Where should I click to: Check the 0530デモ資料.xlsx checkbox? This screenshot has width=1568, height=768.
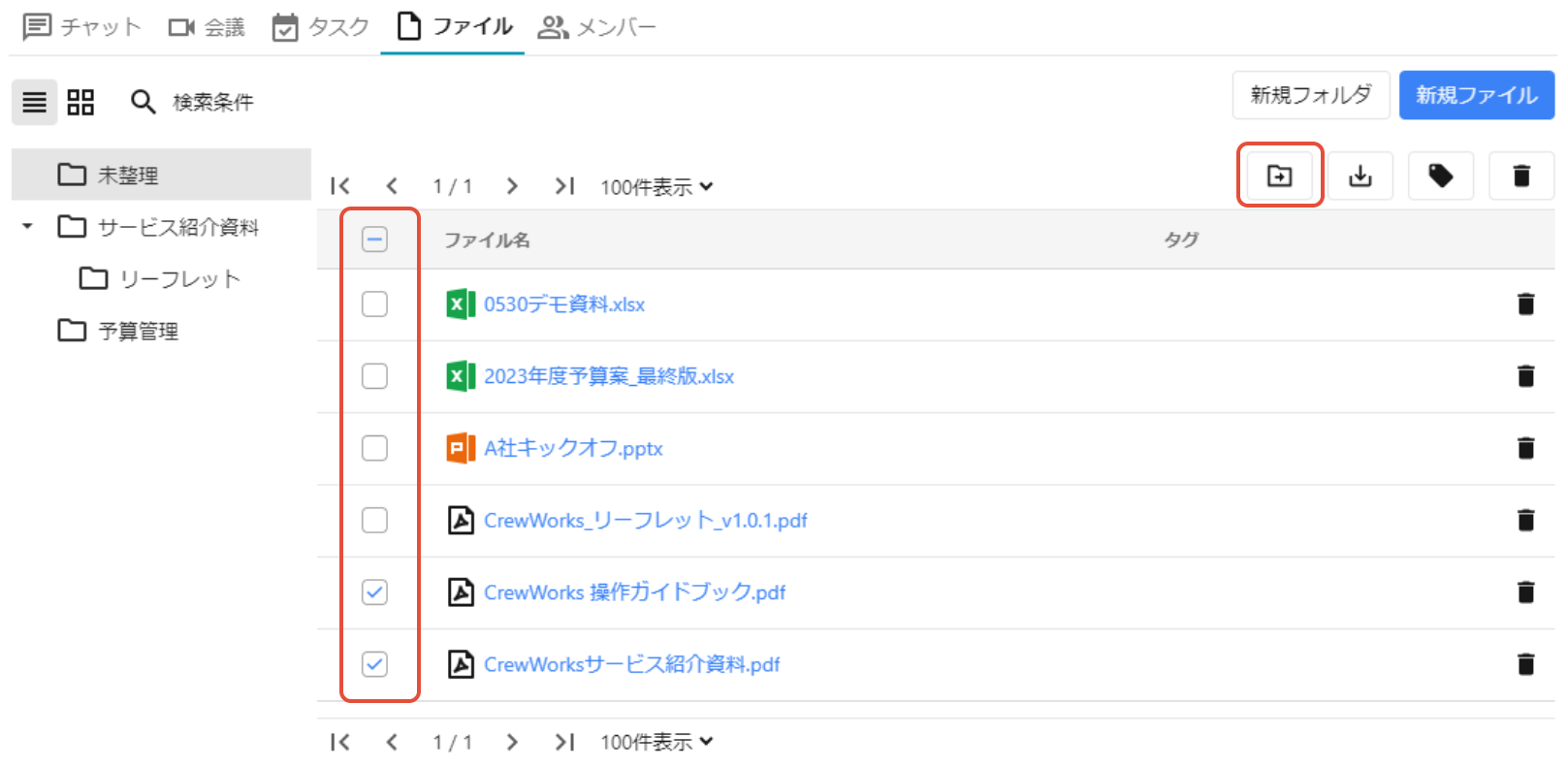[374, 304]
